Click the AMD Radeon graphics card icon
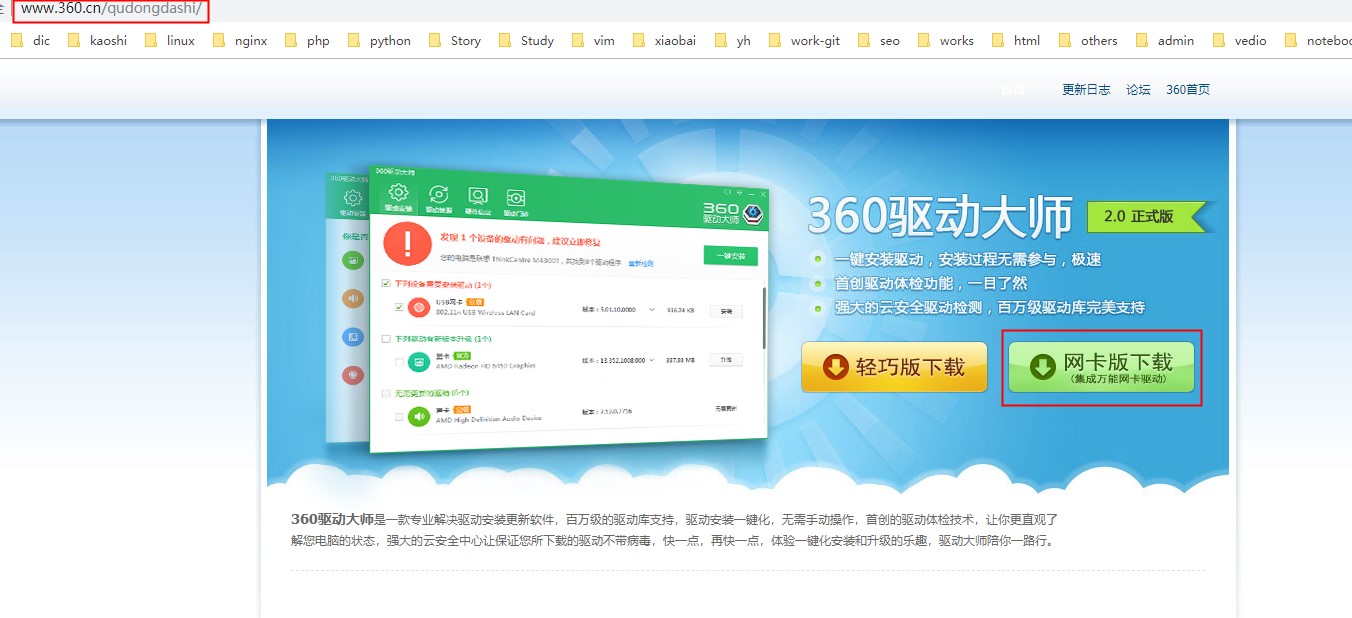 419,361
